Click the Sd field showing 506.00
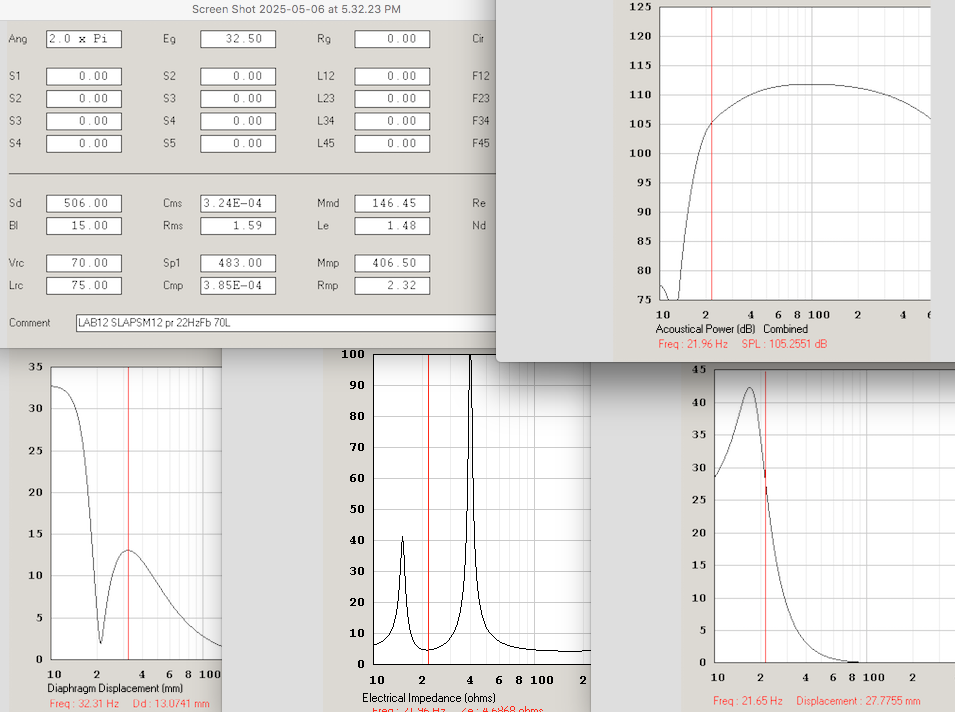Image resolution: width=955 pixels, height=712 pixels. pyautogui.click(x=84, y=203)
